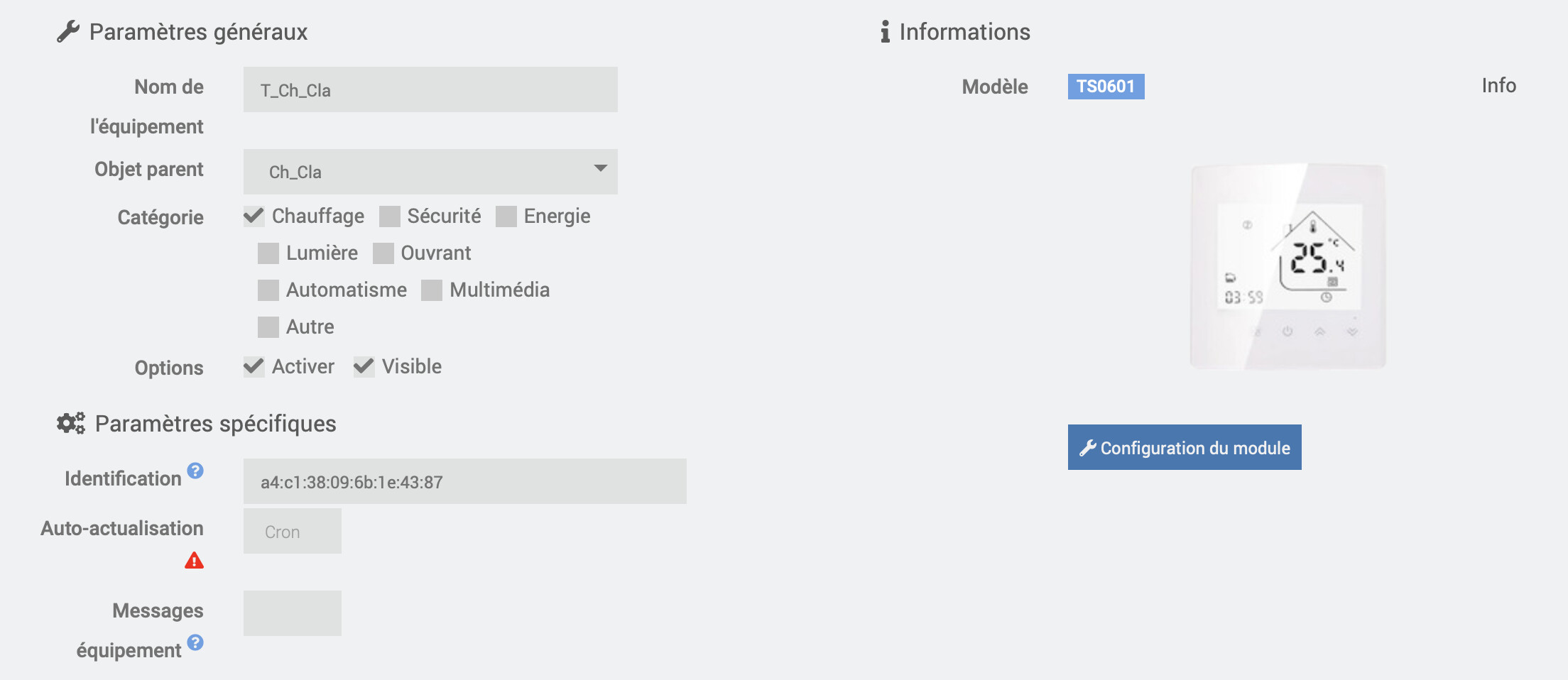The height and width of the screenshot is (680, 1568).
Task: Disable the Activer option checkbox
Action: pyautogui.click(x=254, y=367)
